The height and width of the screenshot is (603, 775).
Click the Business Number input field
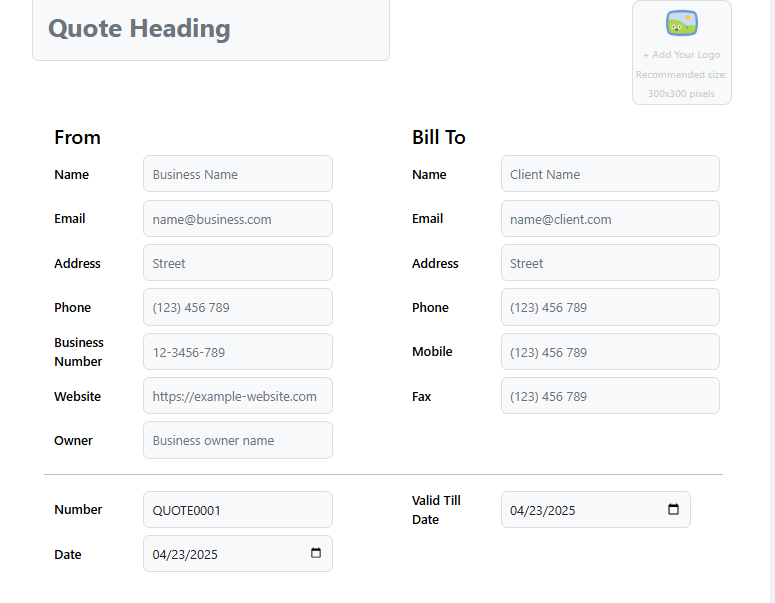coord(237,352)
